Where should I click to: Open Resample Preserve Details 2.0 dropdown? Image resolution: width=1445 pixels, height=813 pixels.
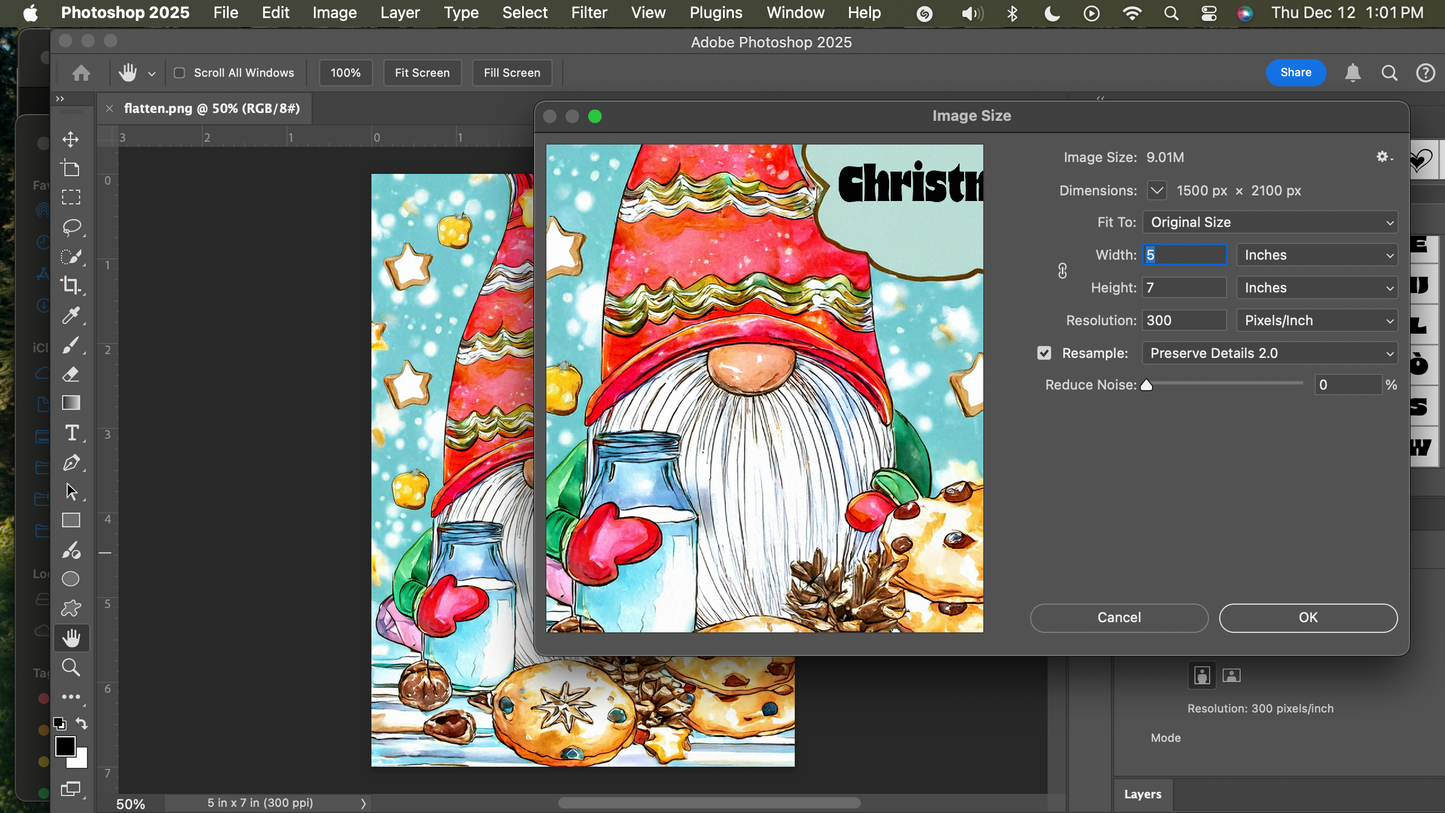[x=1270, y=353]
